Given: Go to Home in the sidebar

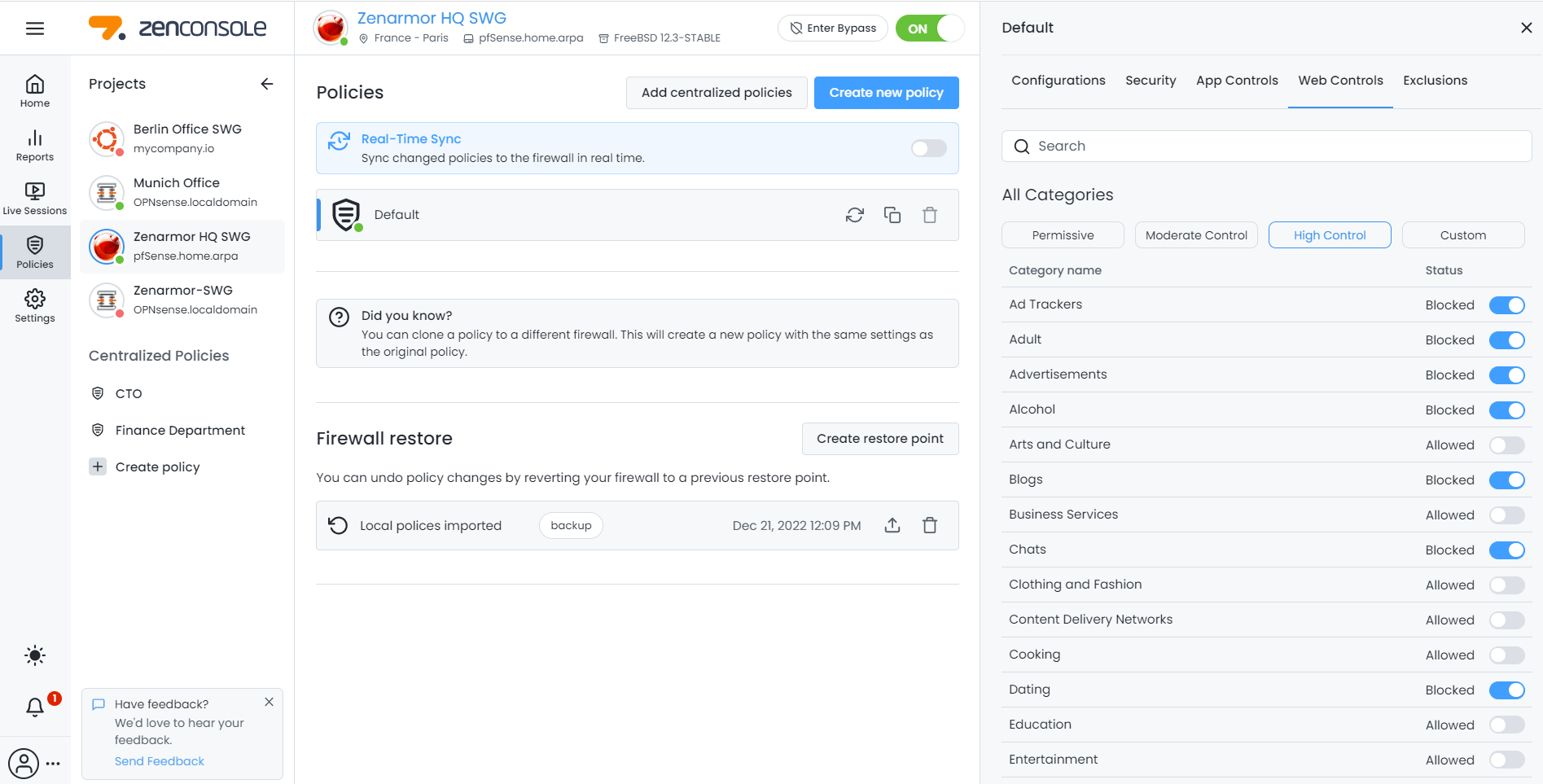Looking at the screenshot, I should coord(35,91).
